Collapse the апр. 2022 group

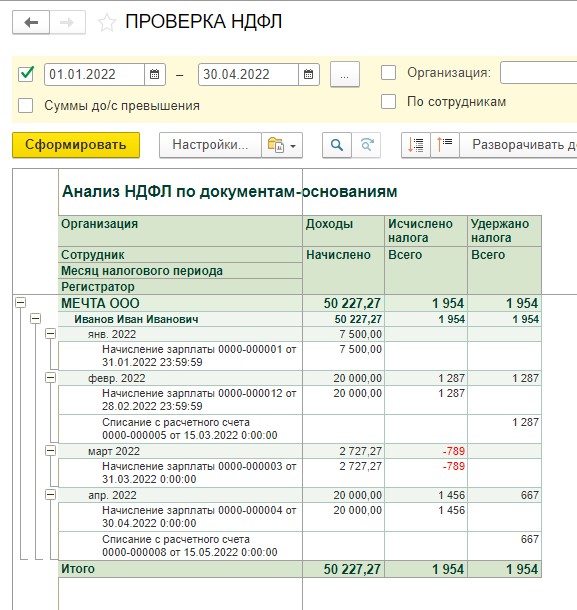pos(51,494)
